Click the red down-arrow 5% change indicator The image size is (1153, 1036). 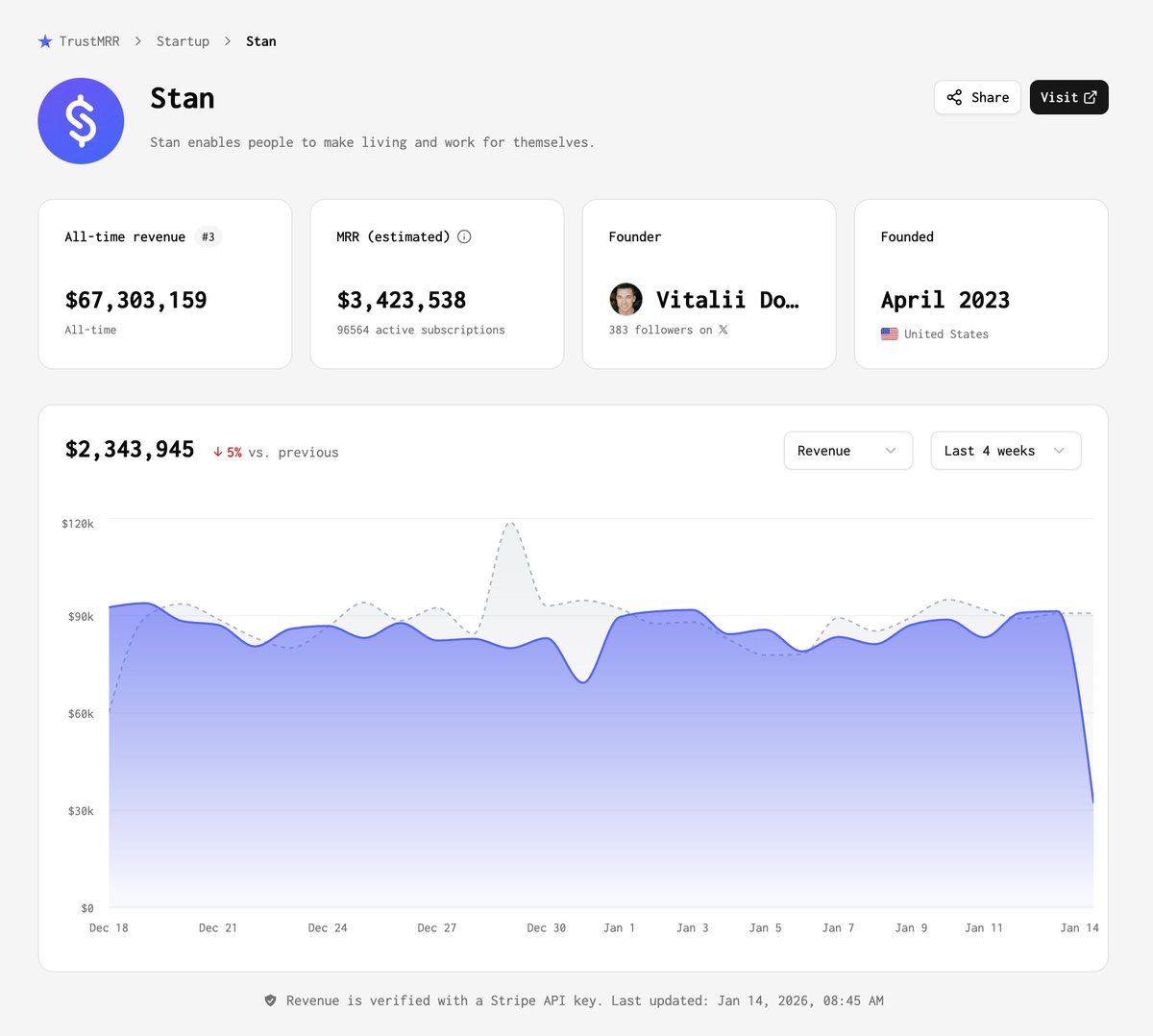228,452
